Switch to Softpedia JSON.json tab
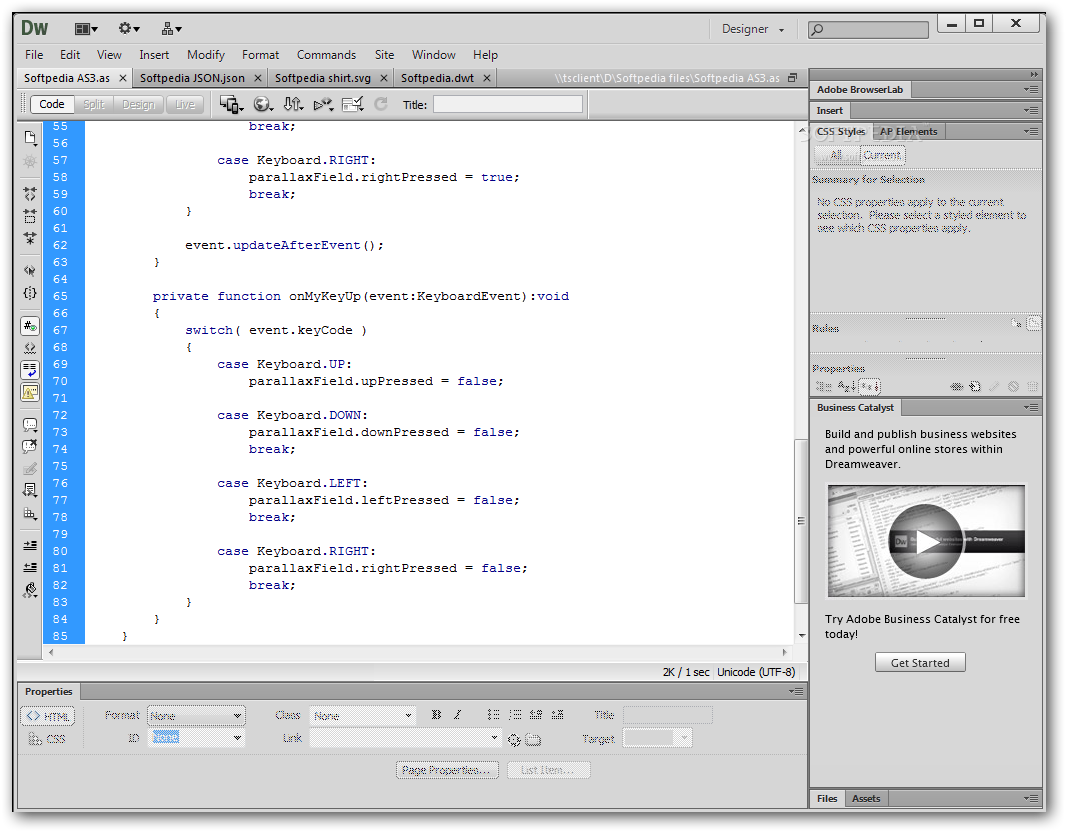The height and width of the screenshot is (832, 1066). point(192,78)
